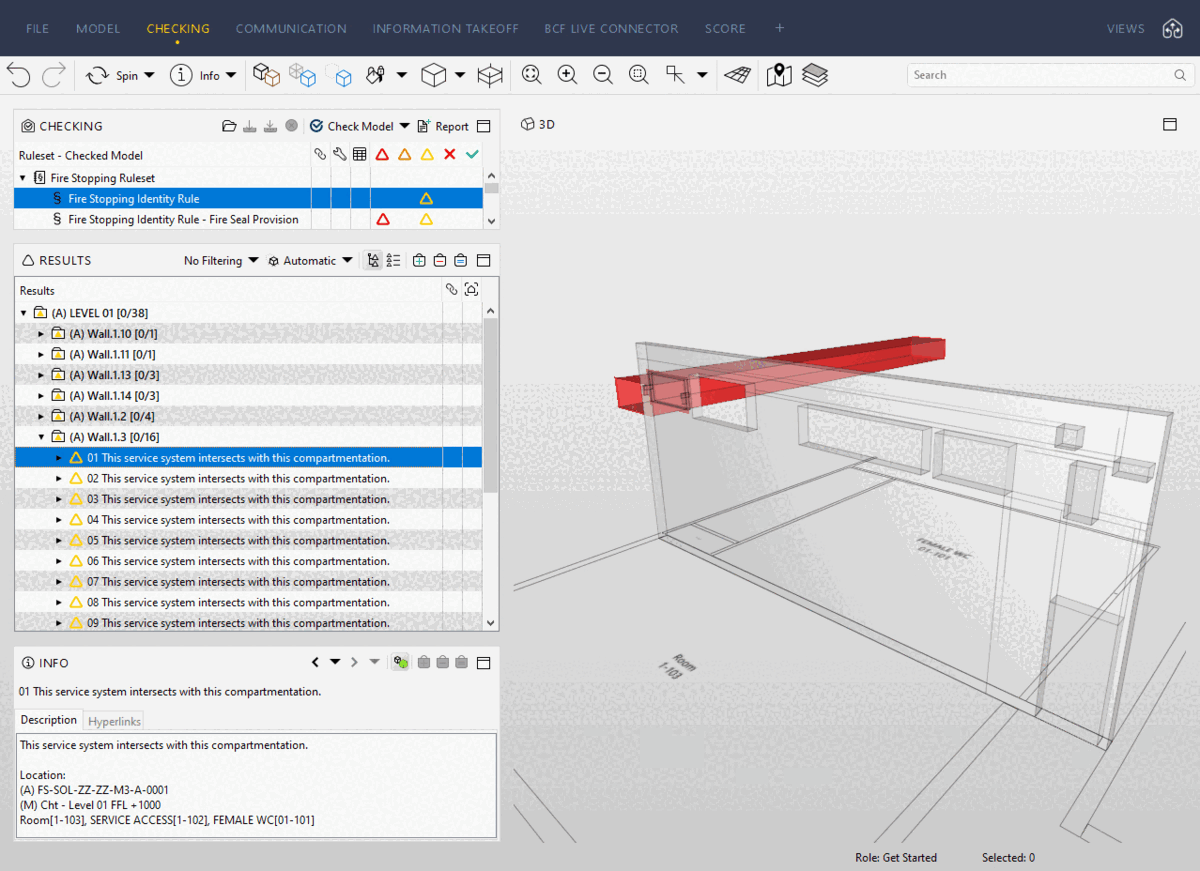Viewport: 1200px width, 871px height.
Task: Collapse the (A) Wall.1.3 [0/16] node
Action: click(41, 437)
